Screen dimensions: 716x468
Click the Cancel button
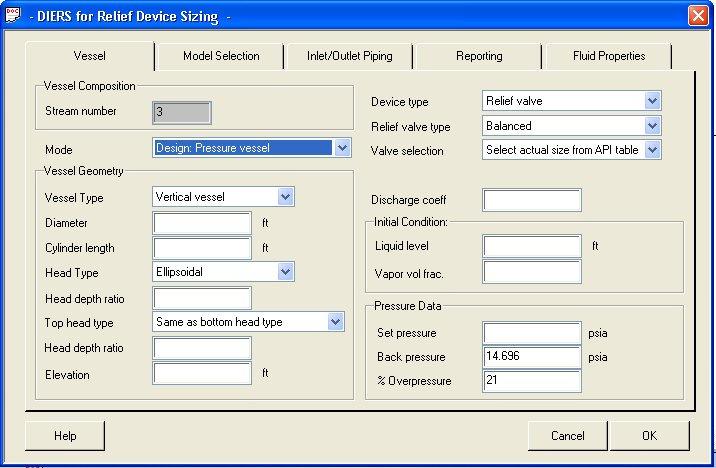tap(568, 436)
